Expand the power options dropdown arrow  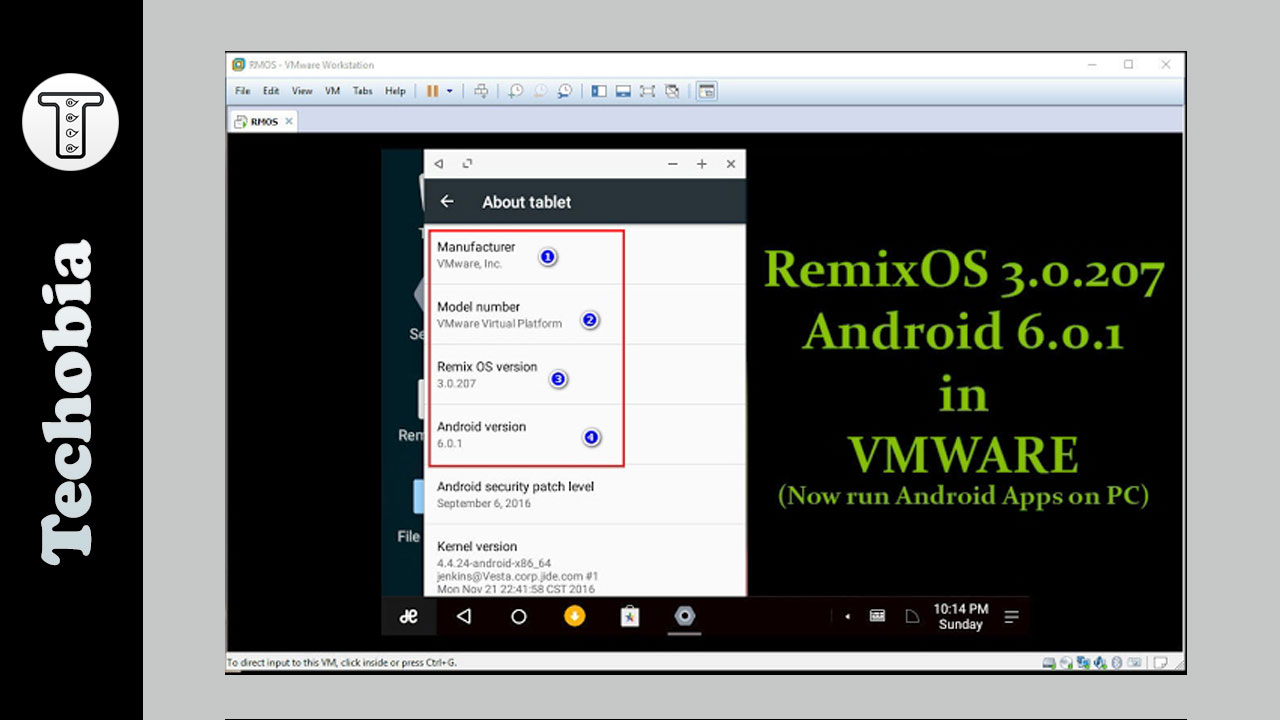click(x=450, y=91)
